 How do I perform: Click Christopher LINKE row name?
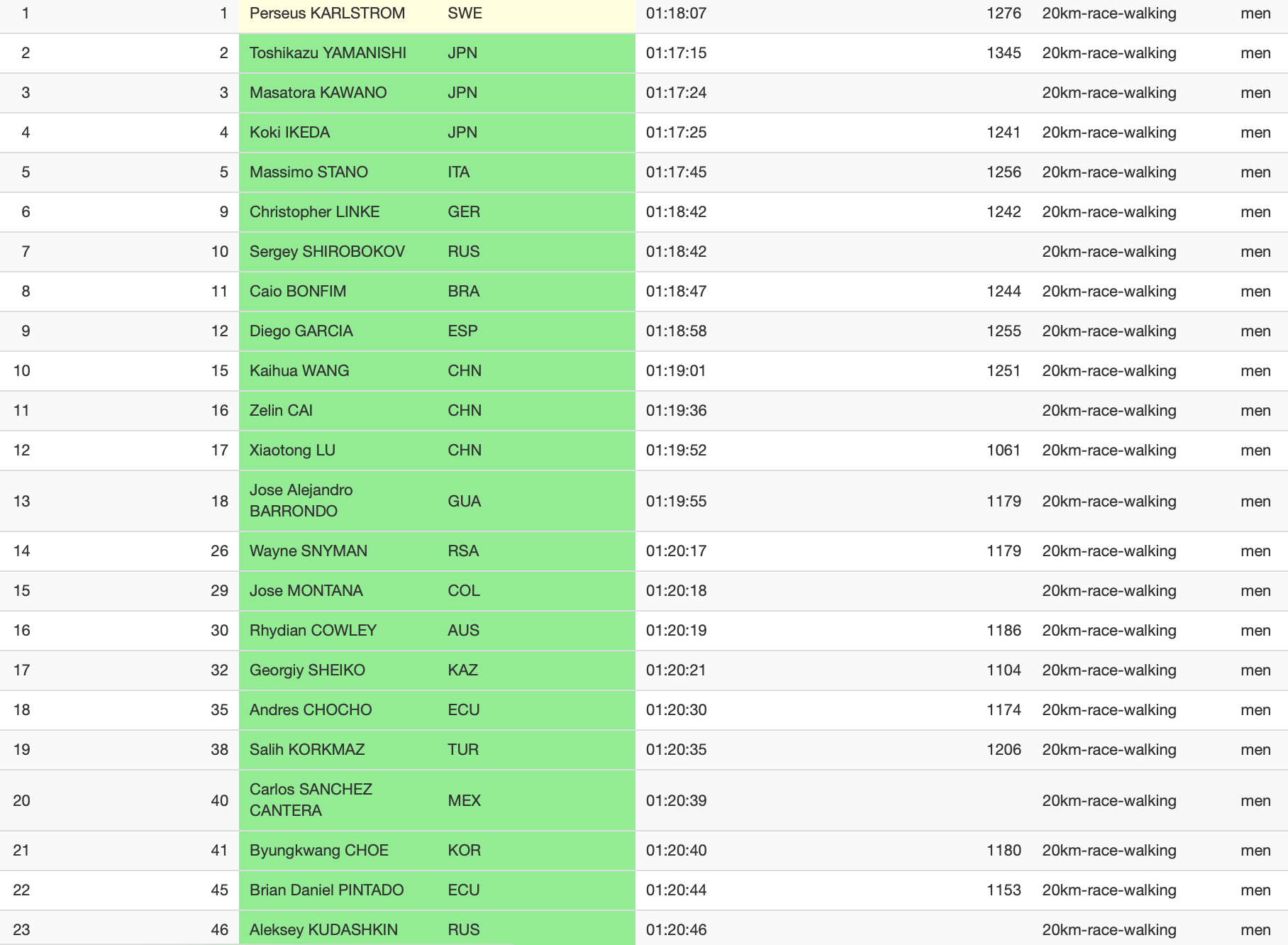pyautogui.click(x=314, y=212)
